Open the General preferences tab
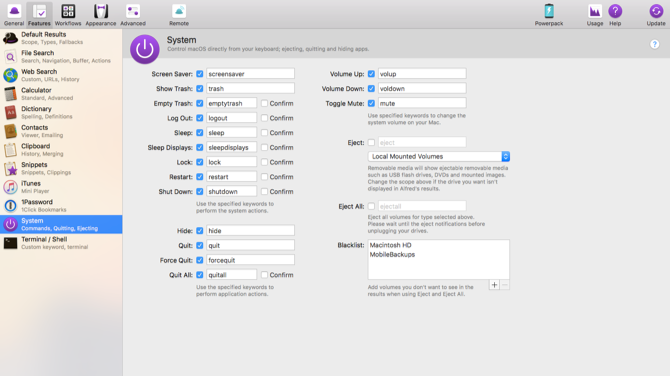Screen dimensions: 670x376 [14, 15]
